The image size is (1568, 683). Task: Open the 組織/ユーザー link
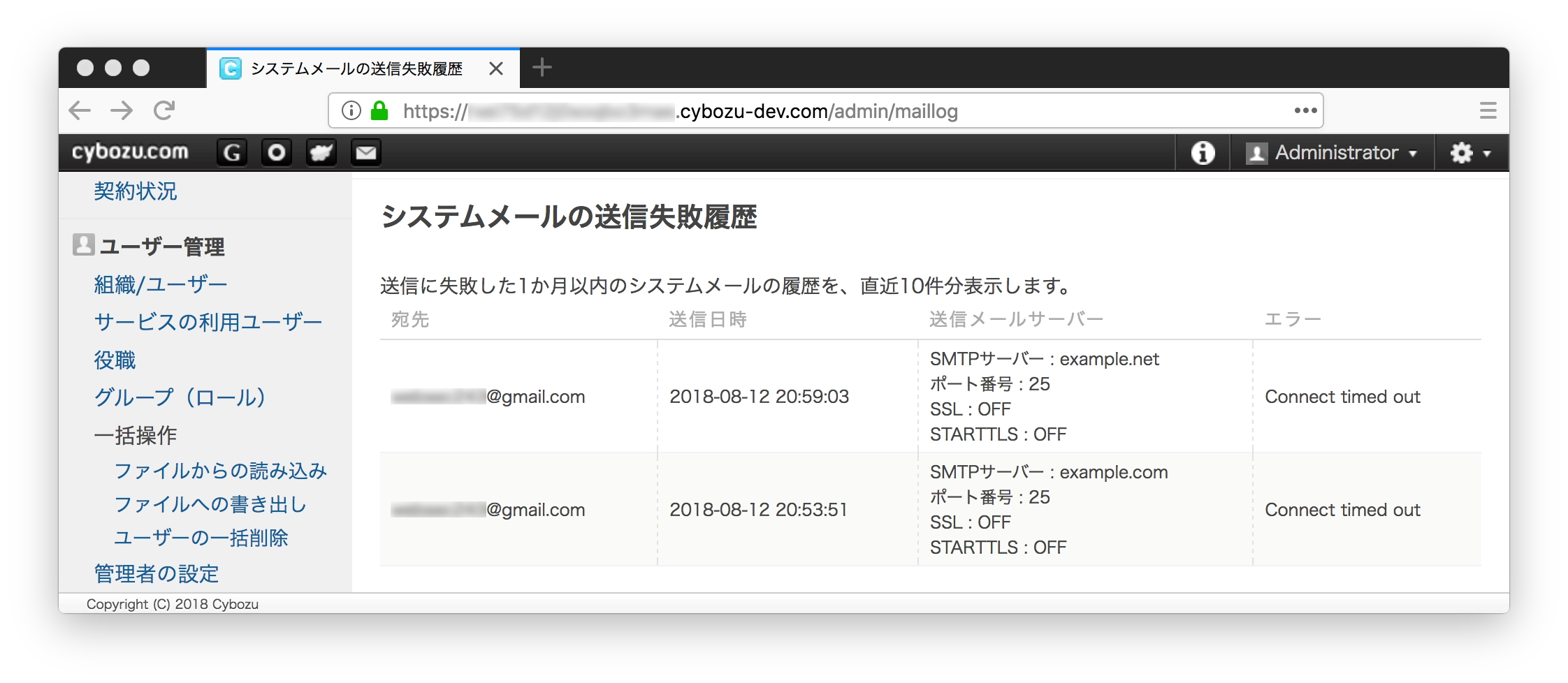pos(161,285)
